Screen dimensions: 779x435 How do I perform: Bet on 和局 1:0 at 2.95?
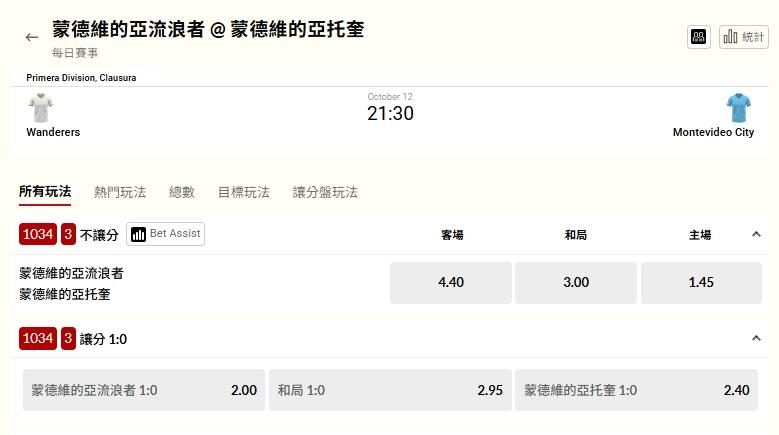click(x=390, y=391)
